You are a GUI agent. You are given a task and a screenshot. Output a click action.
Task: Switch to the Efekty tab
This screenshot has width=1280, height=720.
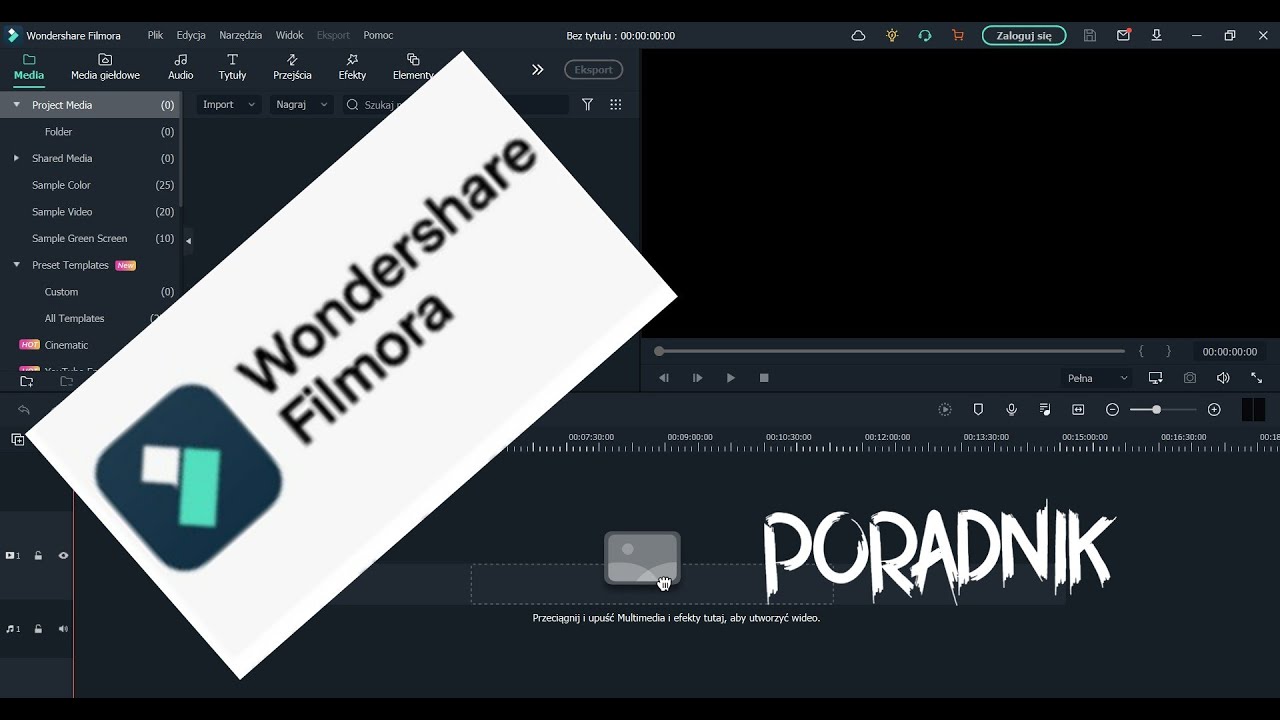click(352, 67)
